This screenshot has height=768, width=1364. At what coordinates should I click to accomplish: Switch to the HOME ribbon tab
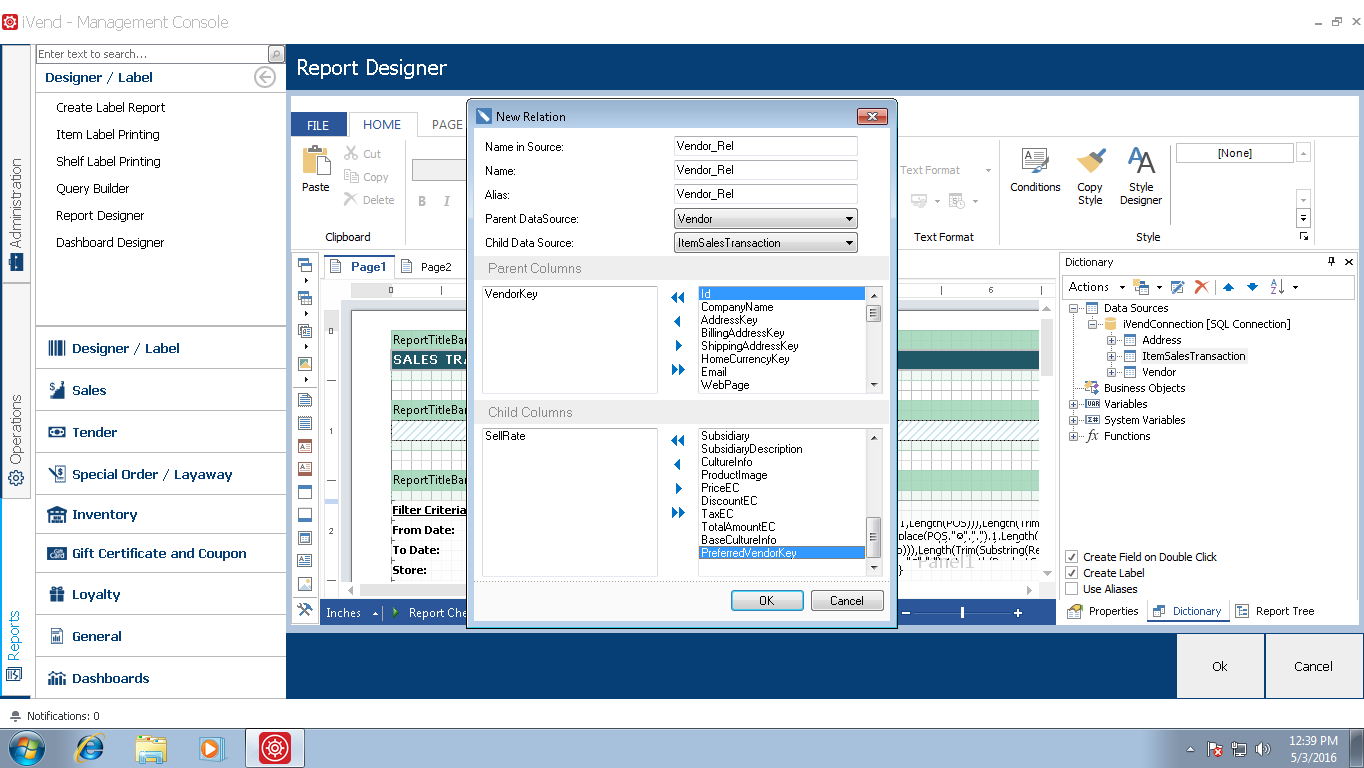(382, 124)
